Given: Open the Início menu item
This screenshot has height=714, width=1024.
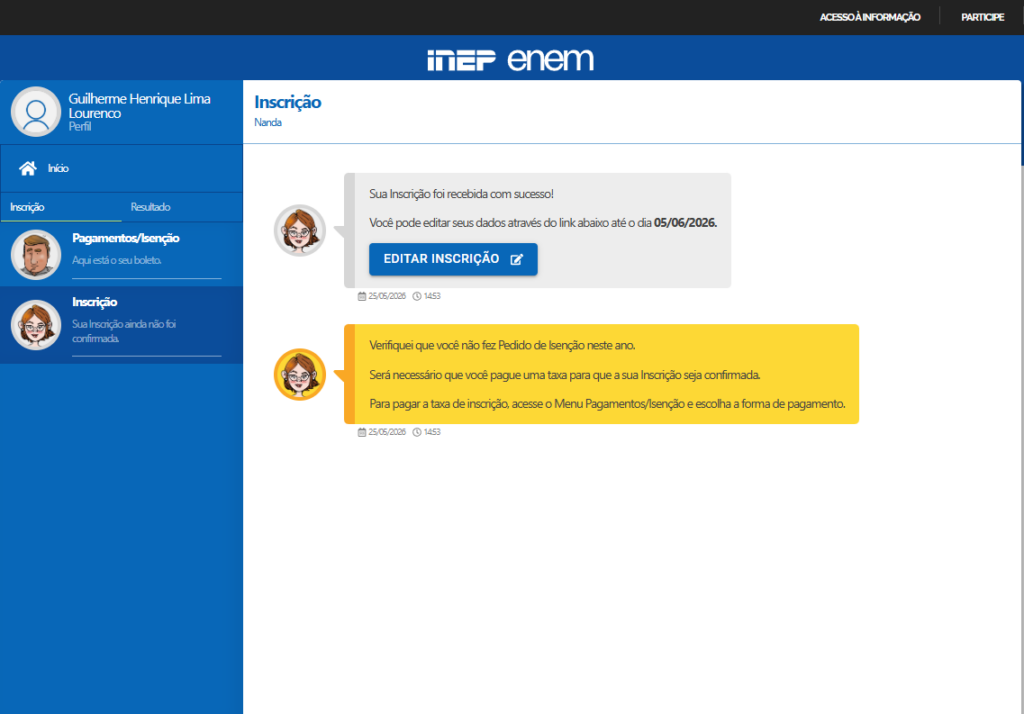Looking at the screenshot, I should point(121,169).
